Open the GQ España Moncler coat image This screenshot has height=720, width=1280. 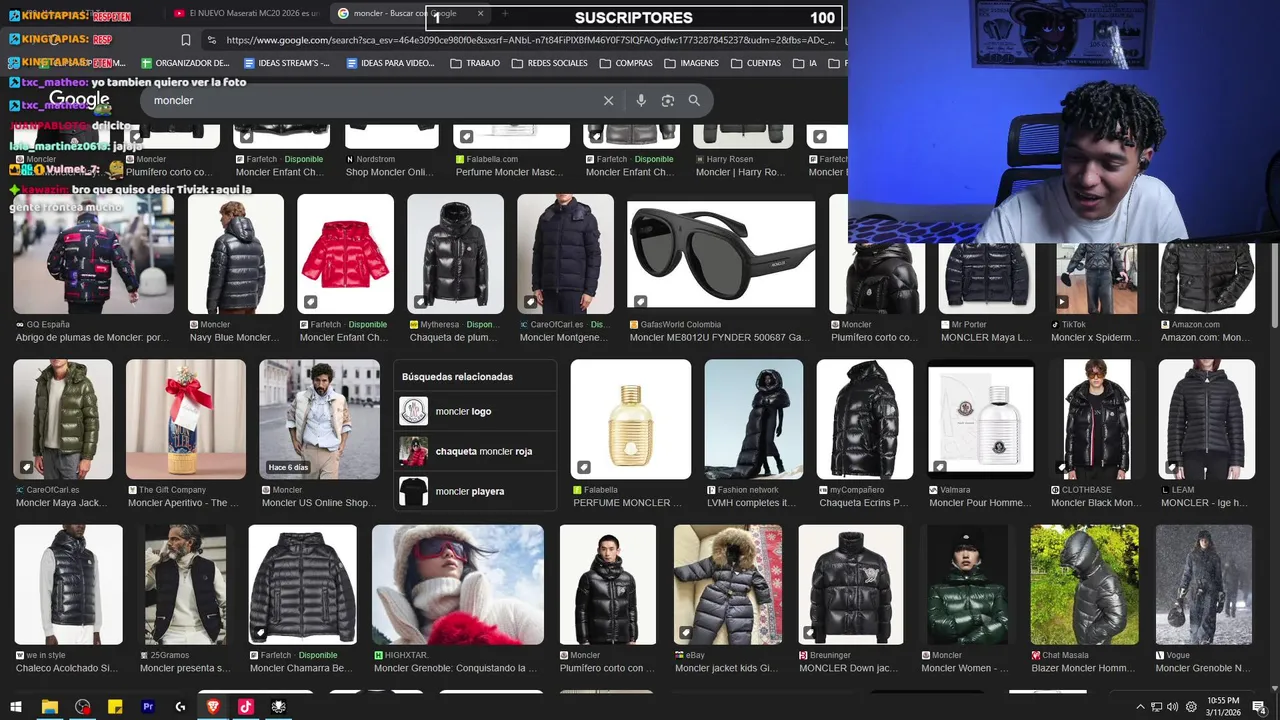pyautogui.click(x=93, y=254)
